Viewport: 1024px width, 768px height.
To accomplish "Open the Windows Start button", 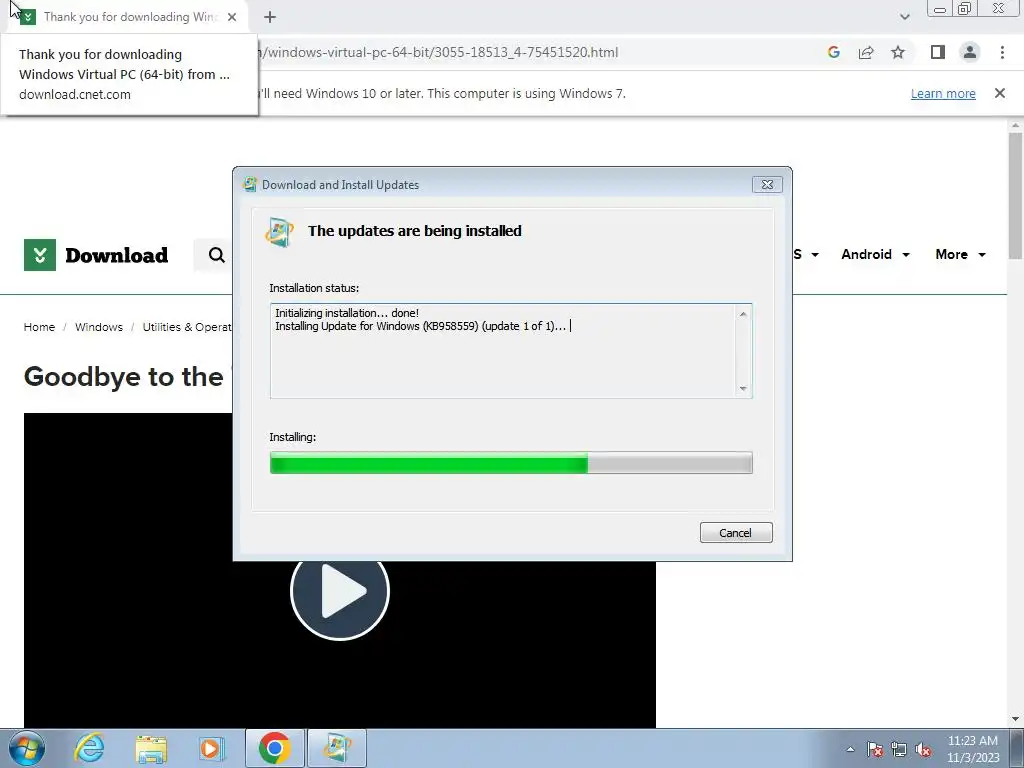I will 27,748.
